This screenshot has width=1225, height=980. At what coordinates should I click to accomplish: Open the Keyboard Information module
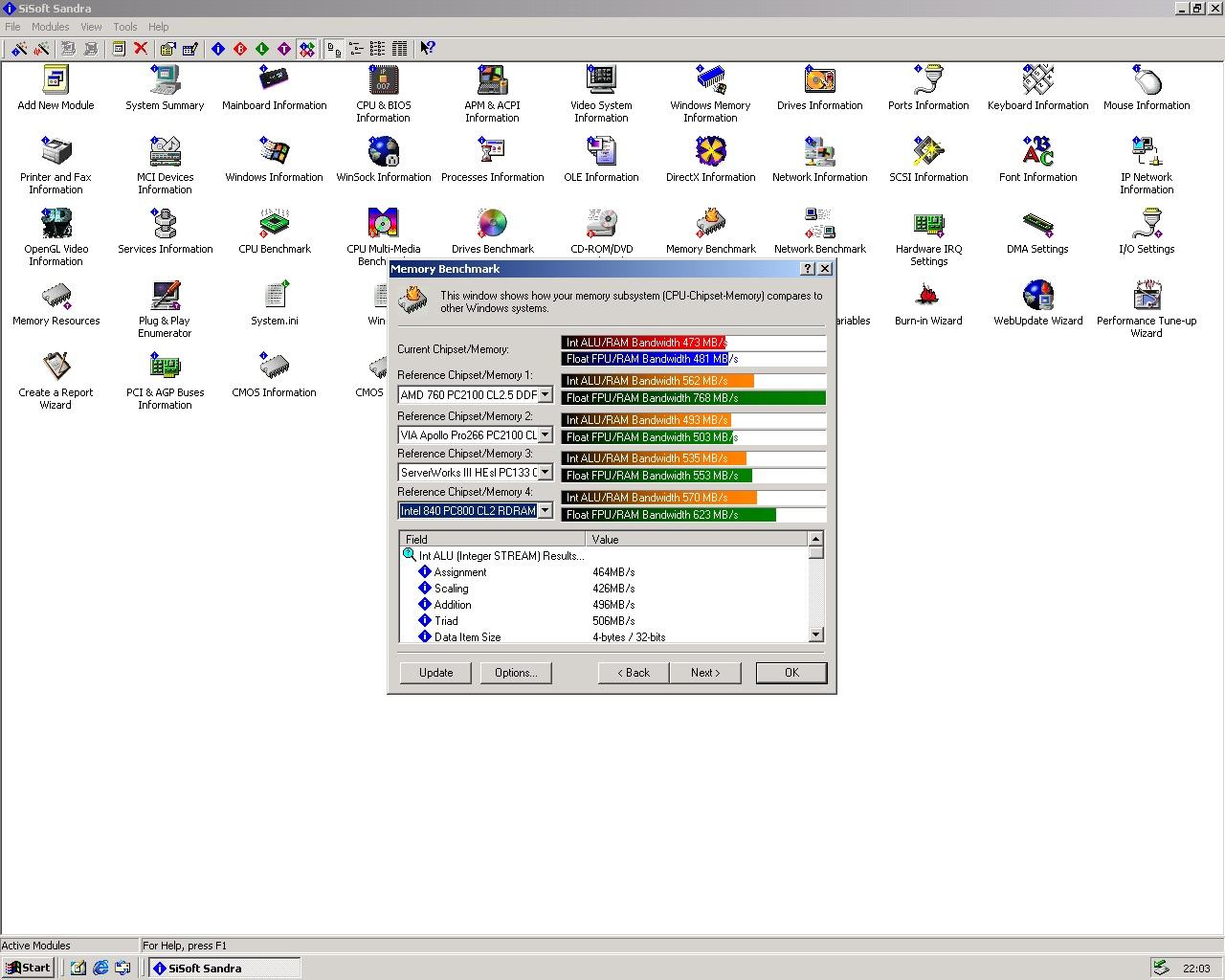(x=1038, y=88)
